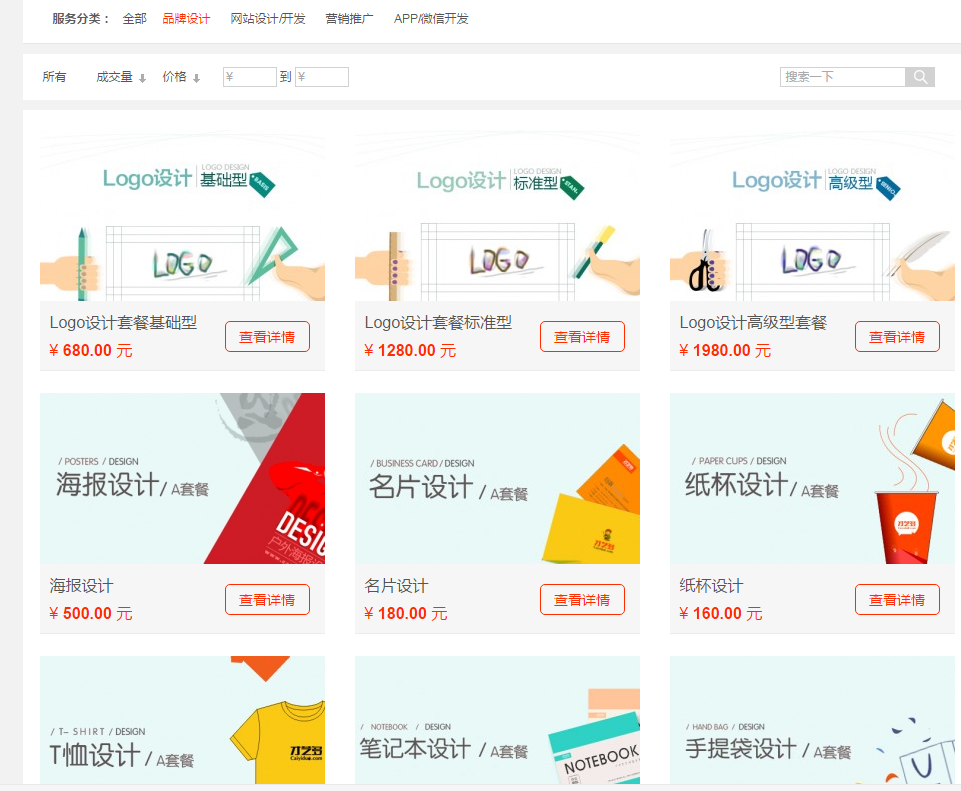
Task: Click price ¥ 180.00 元
Action: coord(406,613)
